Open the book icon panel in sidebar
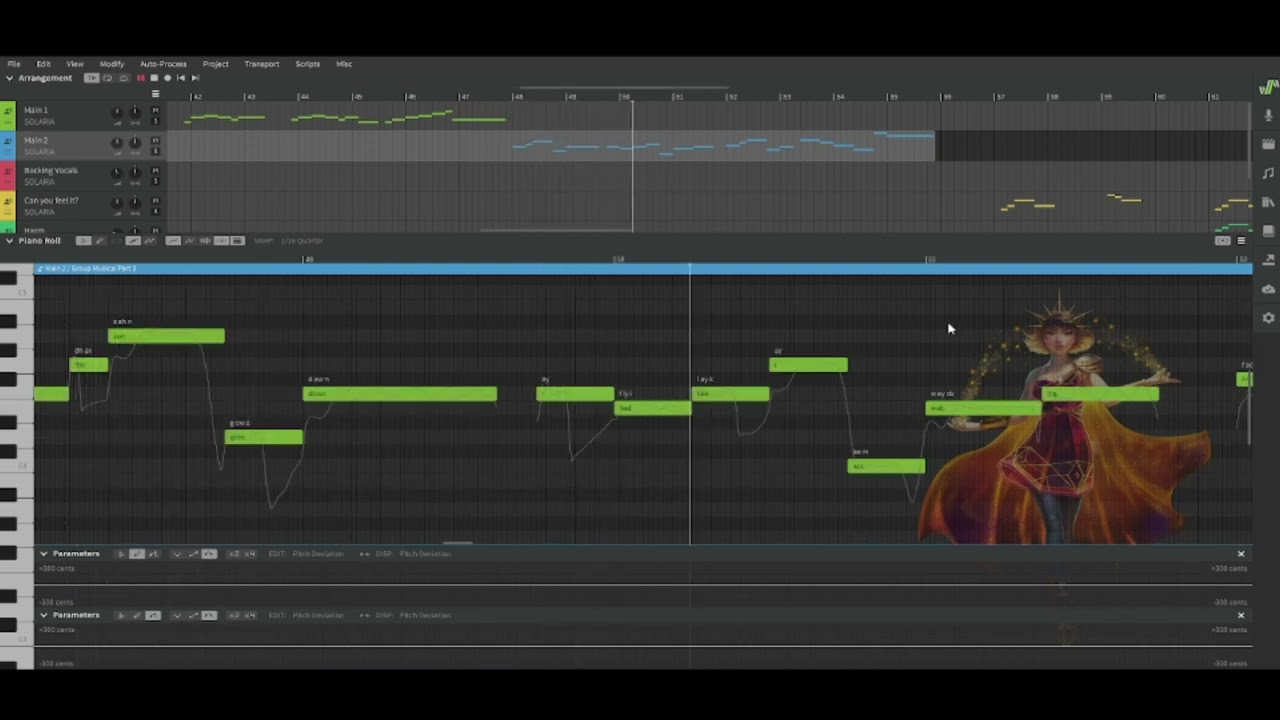Screen dimensions: 1280x720 [1268, 231]
